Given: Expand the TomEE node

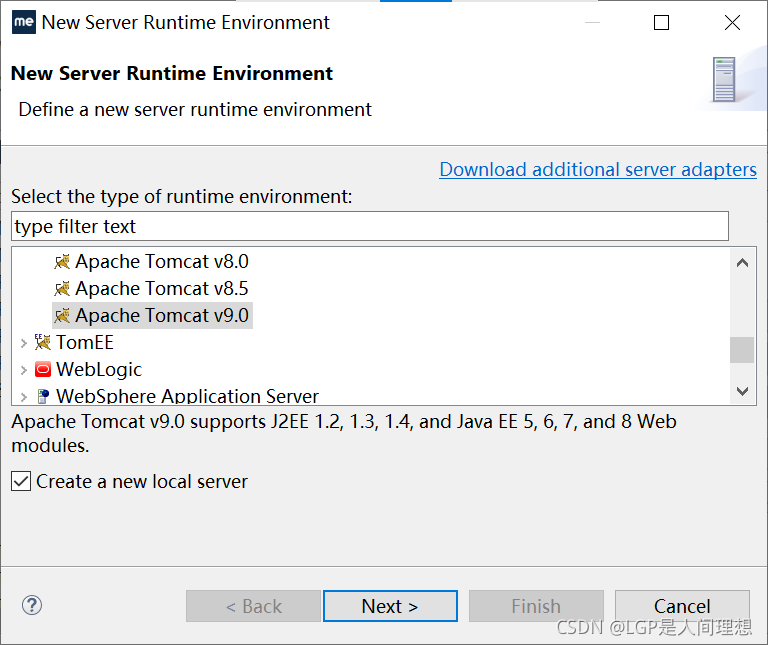Looking at the screenshot, I should pos(23,343).
